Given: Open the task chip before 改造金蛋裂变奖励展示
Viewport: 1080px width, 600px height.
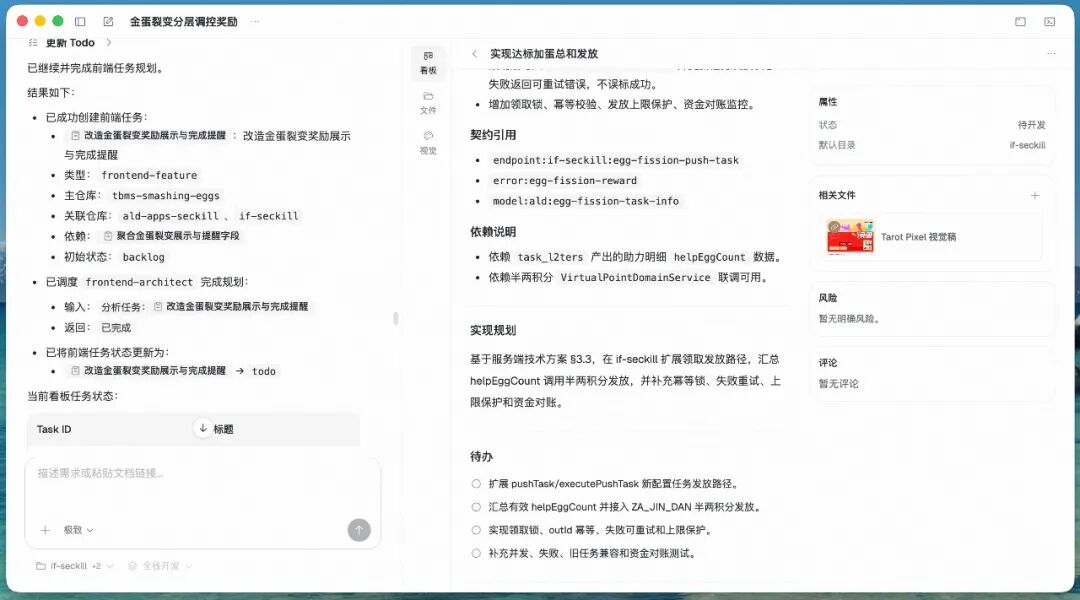Looking at the screenshot, I should tap(148, 136).
